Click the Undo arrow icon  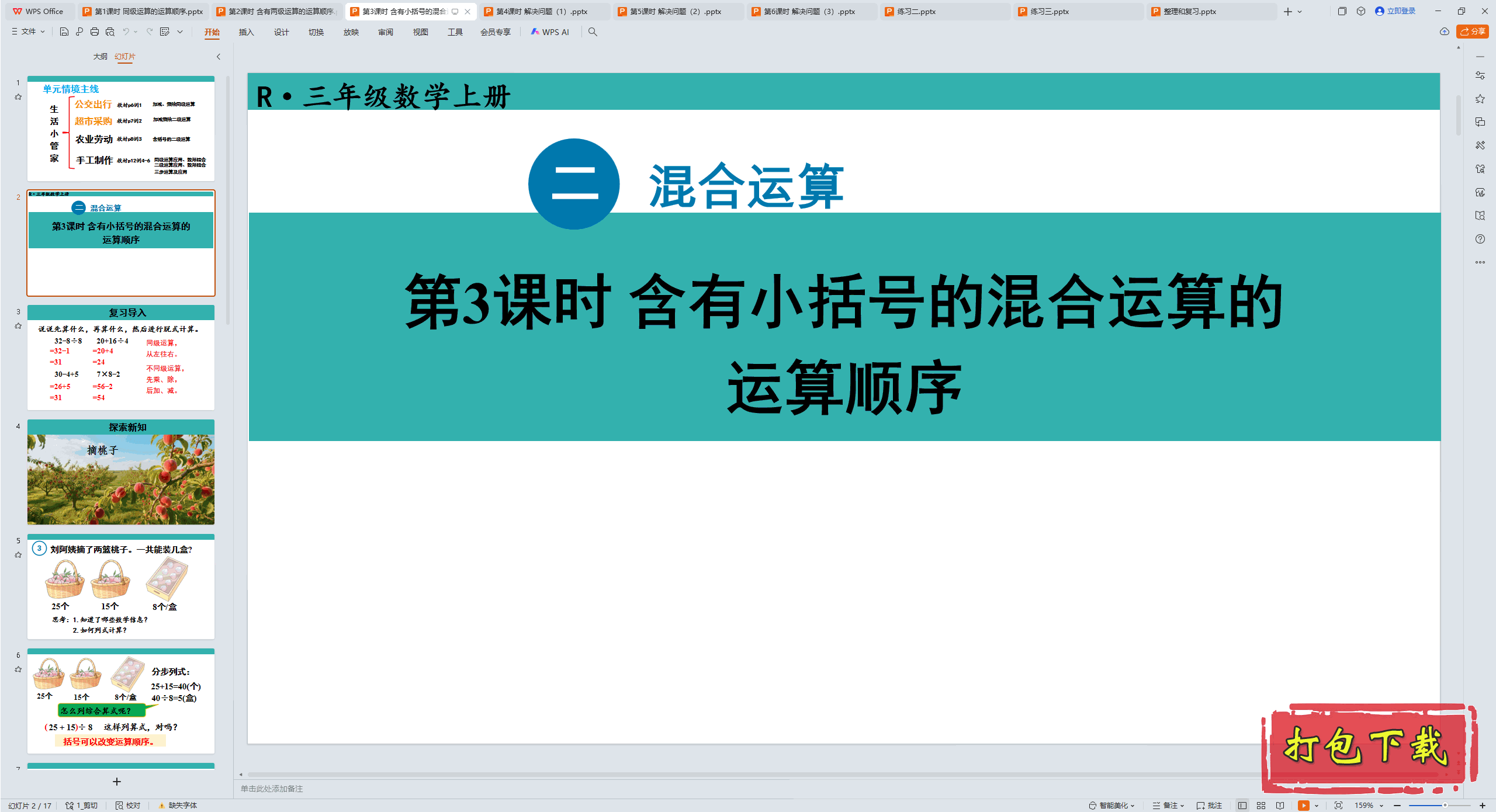click(x=126, y=32)
